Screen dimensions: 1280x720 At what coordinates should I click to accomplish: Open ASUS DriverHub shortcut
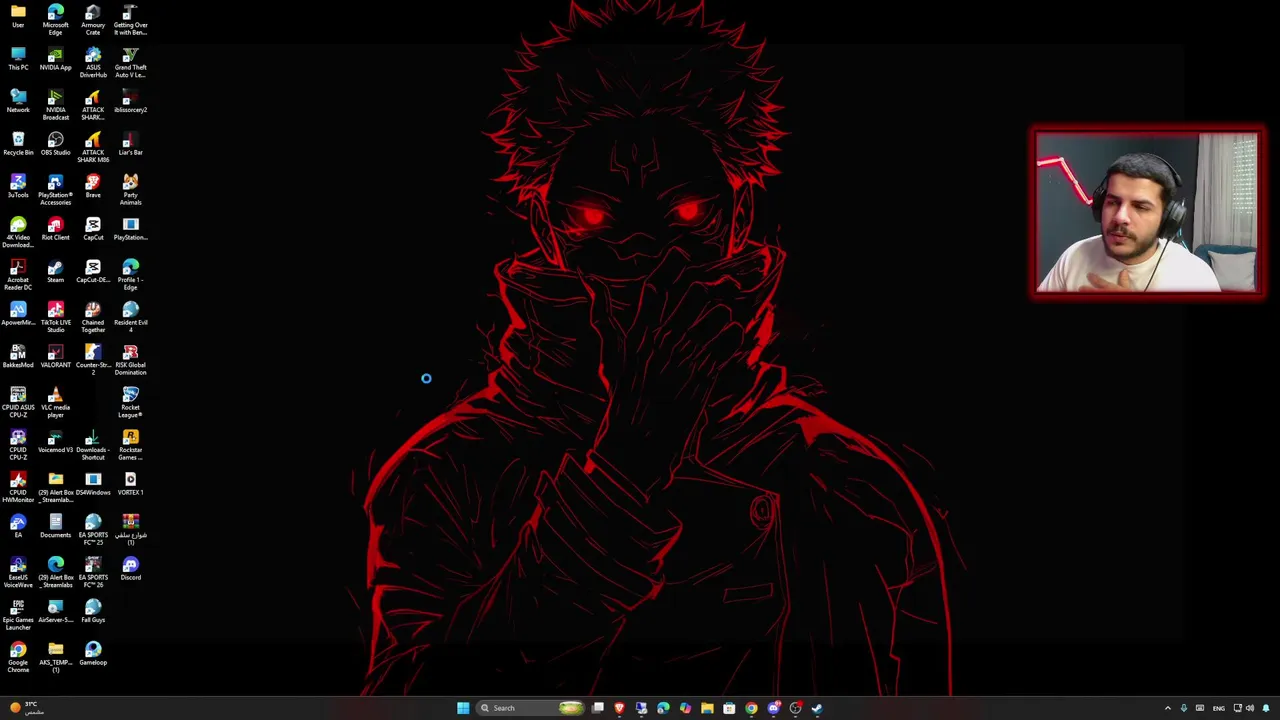(x=93, y=62)
